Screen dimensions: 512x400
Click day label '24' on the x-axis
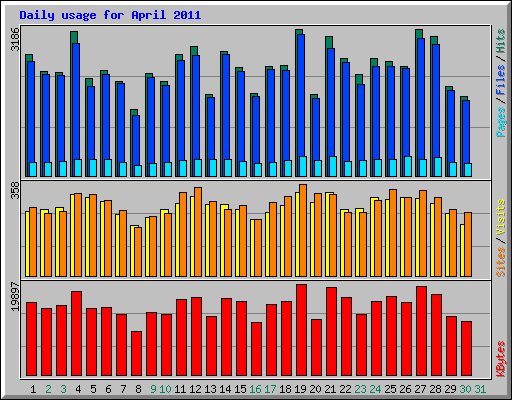pos(375,389)
